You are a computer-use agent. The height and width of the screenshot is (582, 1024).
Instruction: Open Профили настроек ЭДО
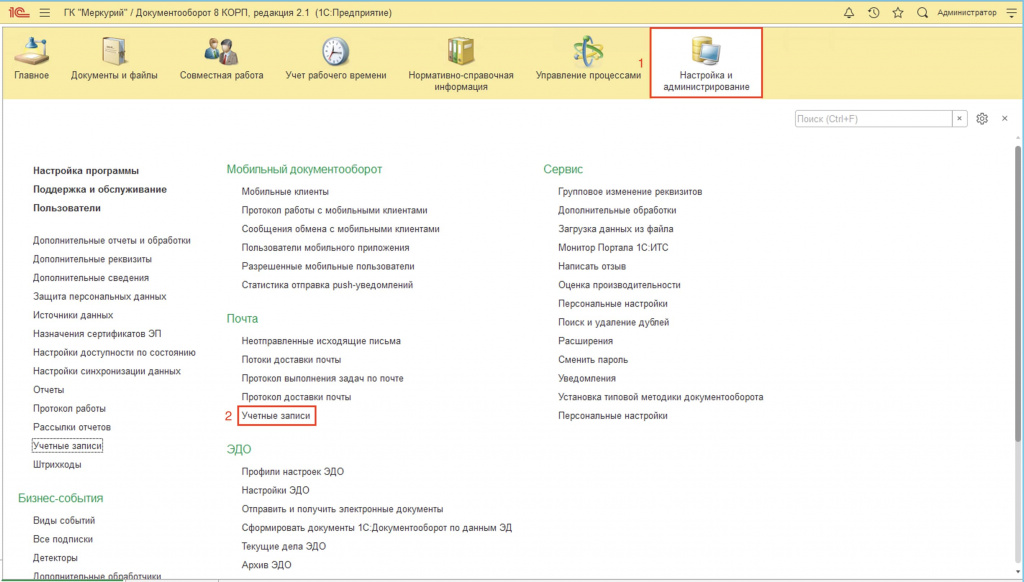pos(293,472)
